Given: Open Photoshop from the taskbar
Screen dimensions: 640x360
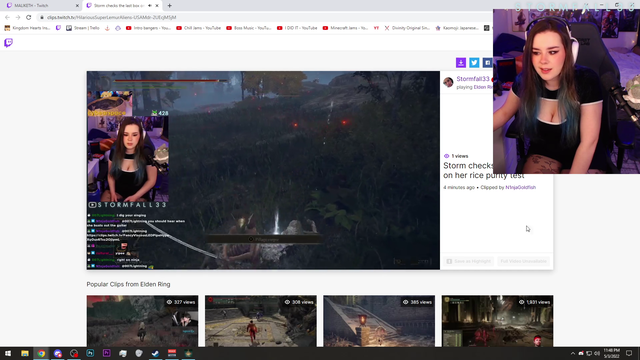Looking at the screenshot, I should [90, 353].
